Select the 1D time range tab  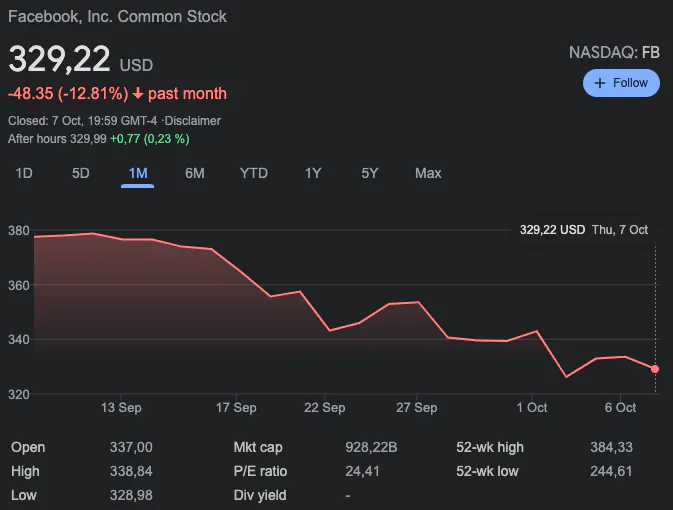[24, 173]
